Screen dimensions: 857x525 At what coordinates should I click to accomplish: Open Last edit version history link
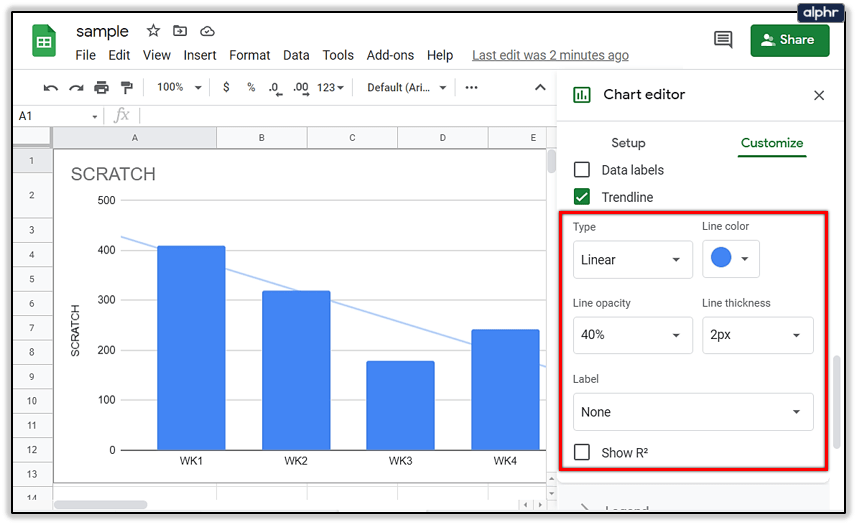[x=550, y=55]
